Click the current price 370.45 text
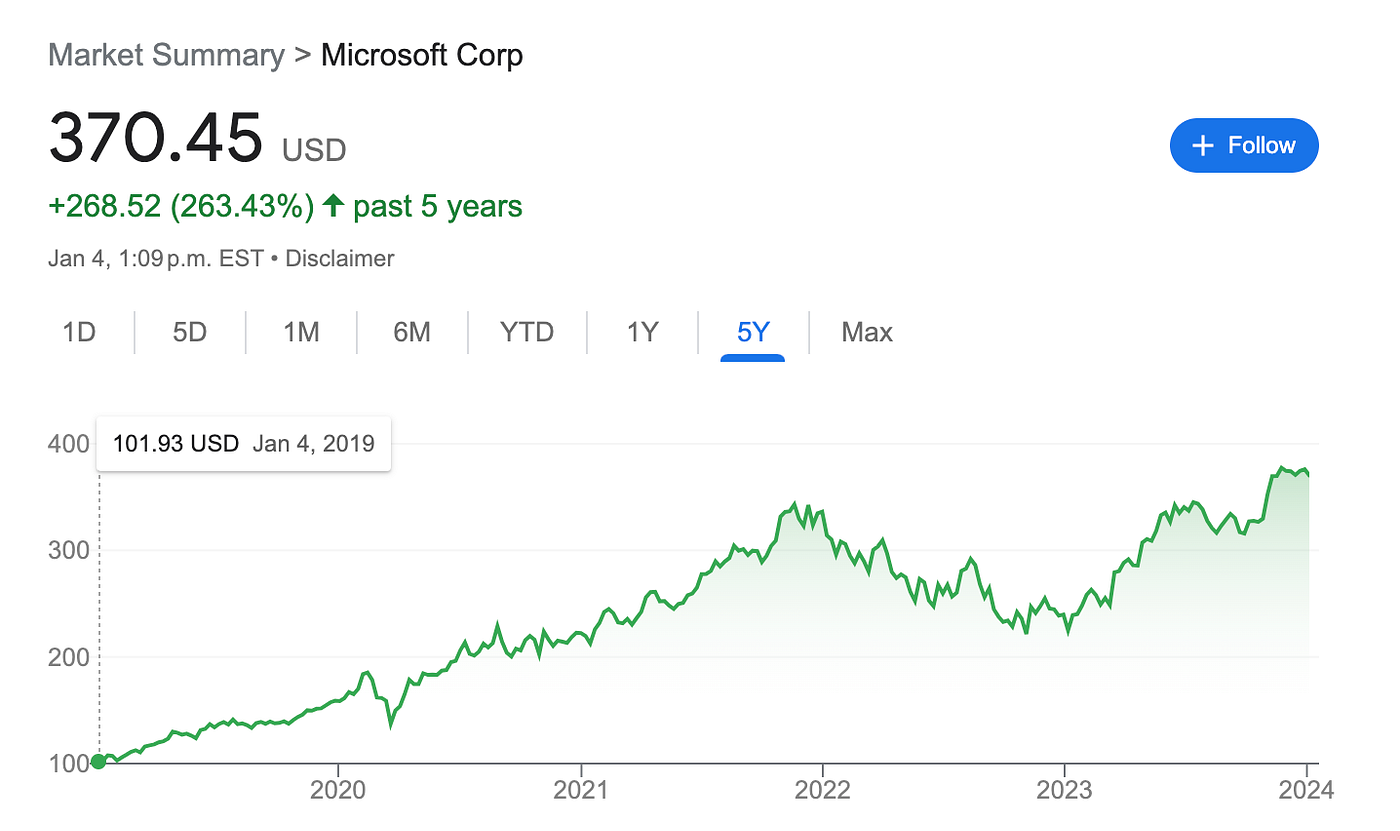 point(155,138)
